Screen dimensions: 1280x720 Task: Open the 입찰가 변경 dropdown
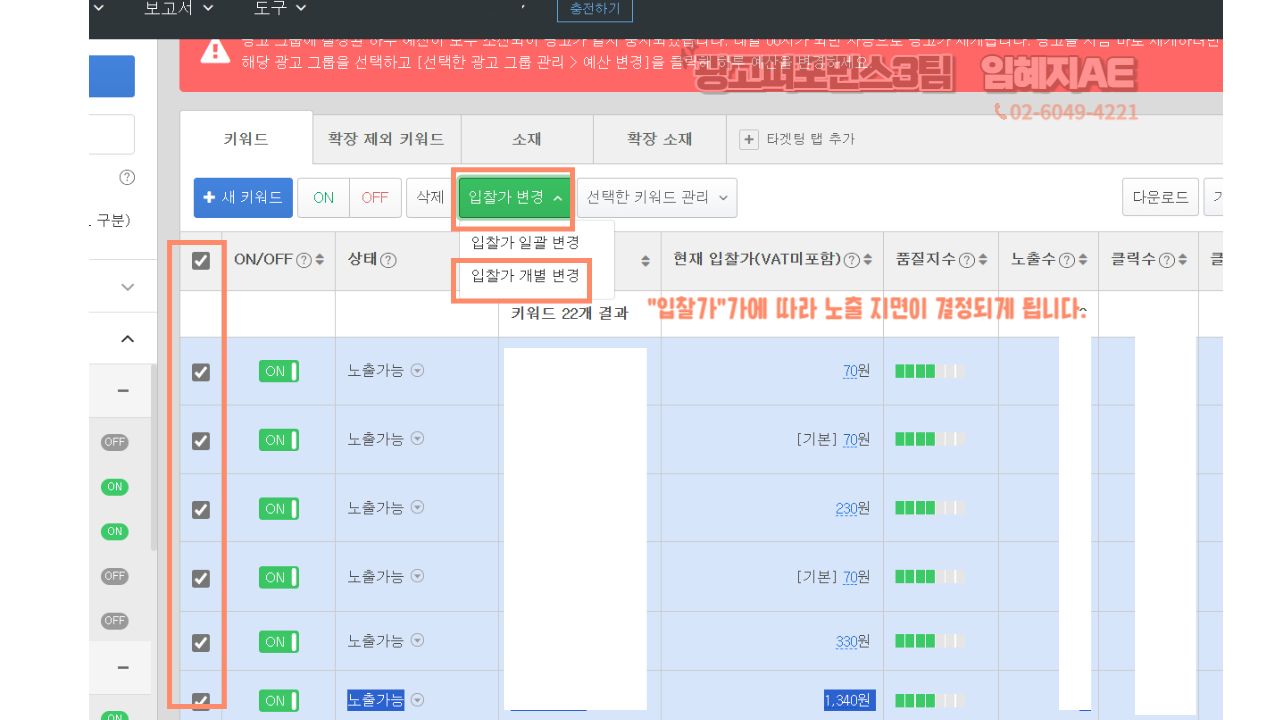[x=515, y=198]
